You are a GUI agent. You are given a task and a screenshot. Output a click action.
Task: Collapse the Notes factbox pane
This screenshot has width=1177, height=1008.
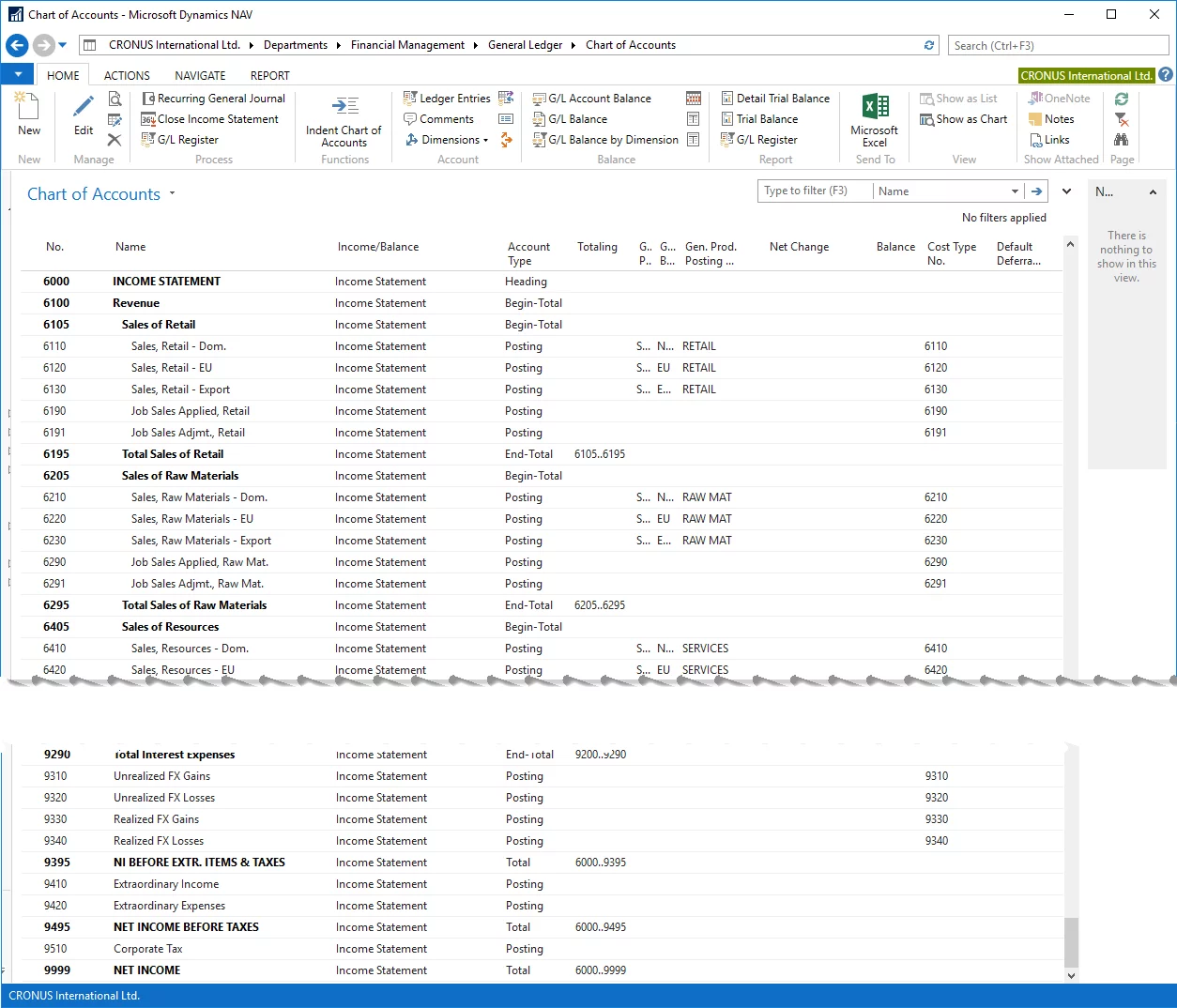coord(1153,192)
